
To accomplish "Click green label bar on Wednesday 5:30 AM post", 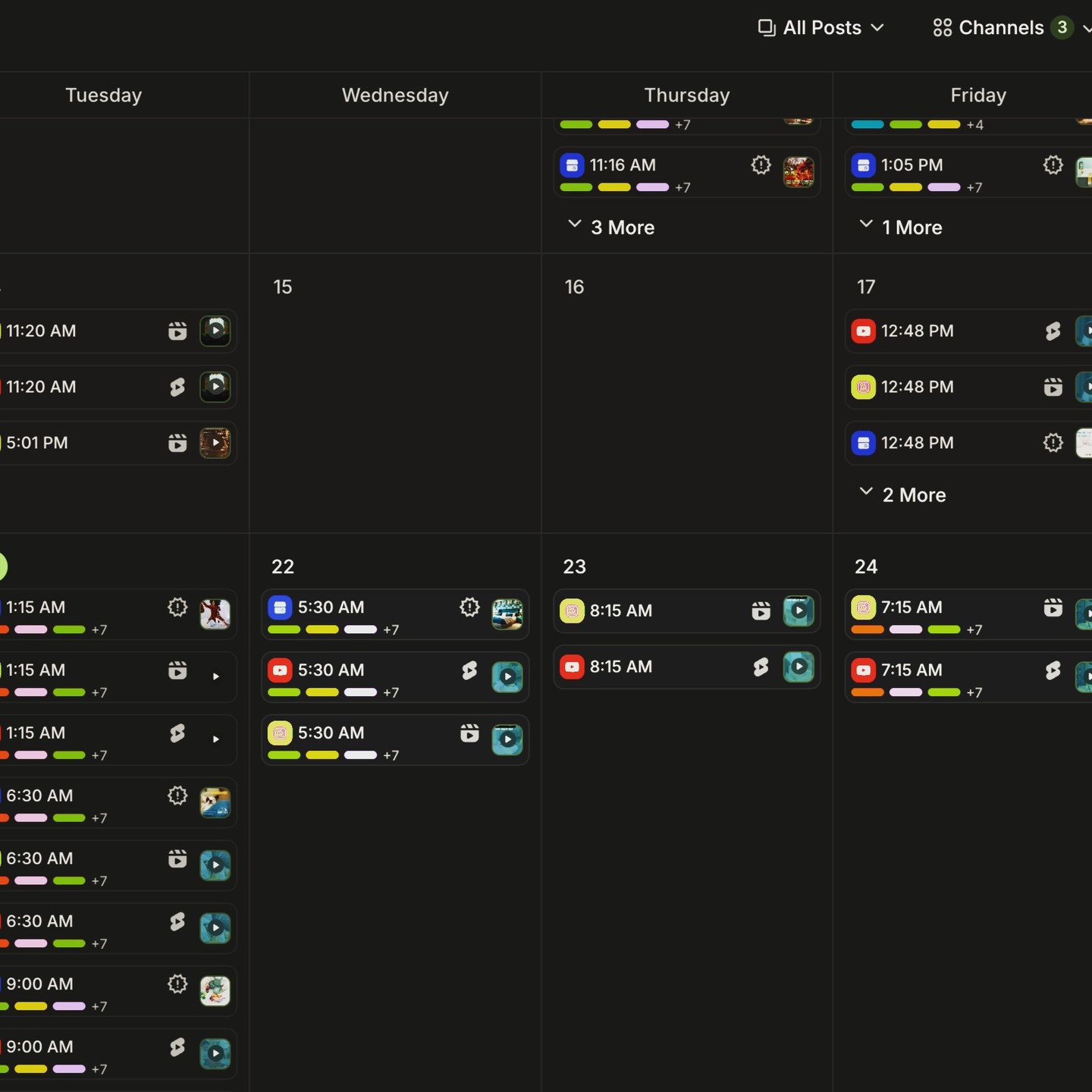I will [284, 629].
